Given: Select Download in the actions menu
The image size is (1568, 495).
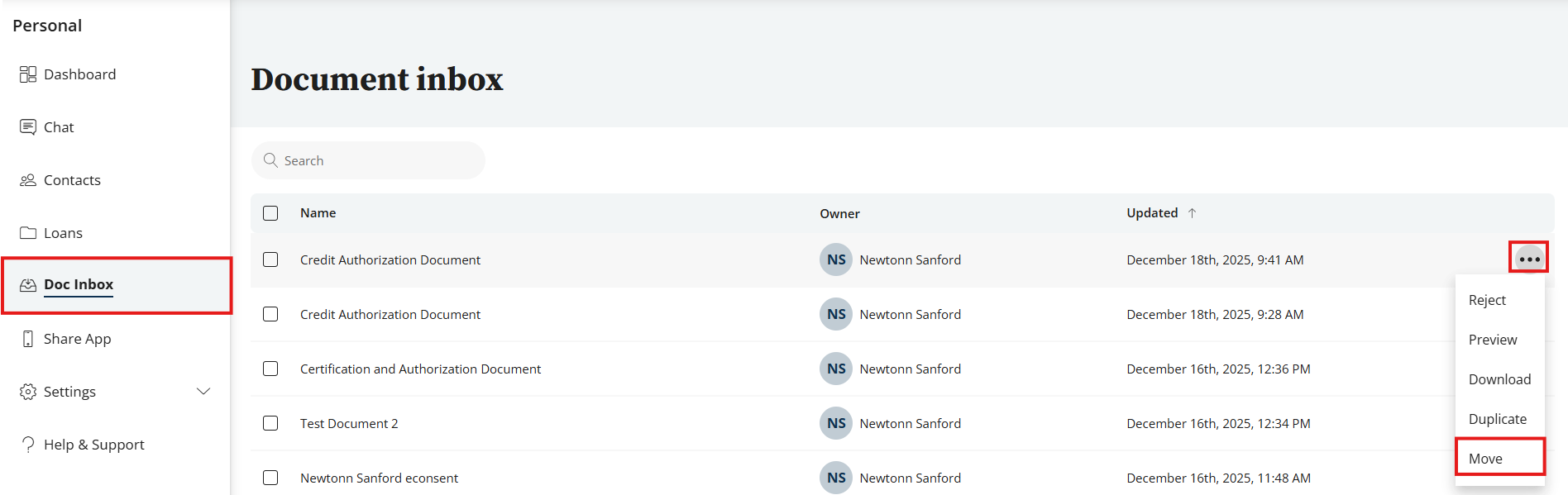Looking at the screenshot, I should click(1499, 379).
